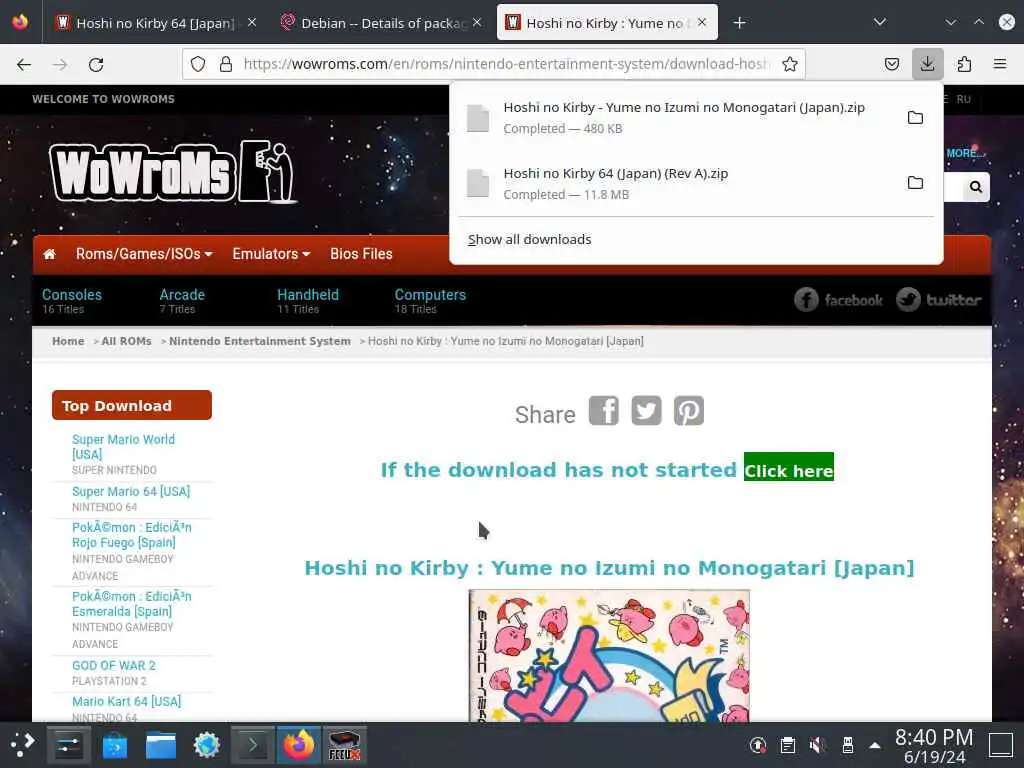Open the KDE application launcher
Viewport: 1024px width, 768px height.
pos(22,744)
